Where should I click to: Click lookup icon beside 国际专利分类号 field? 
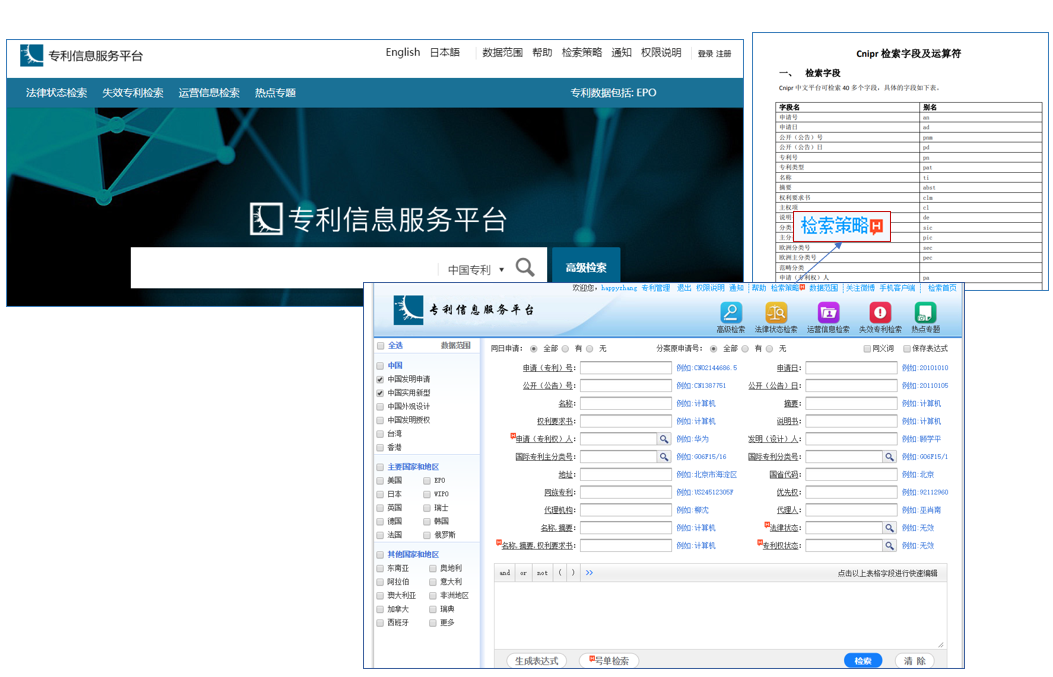[x=889, y=457]
